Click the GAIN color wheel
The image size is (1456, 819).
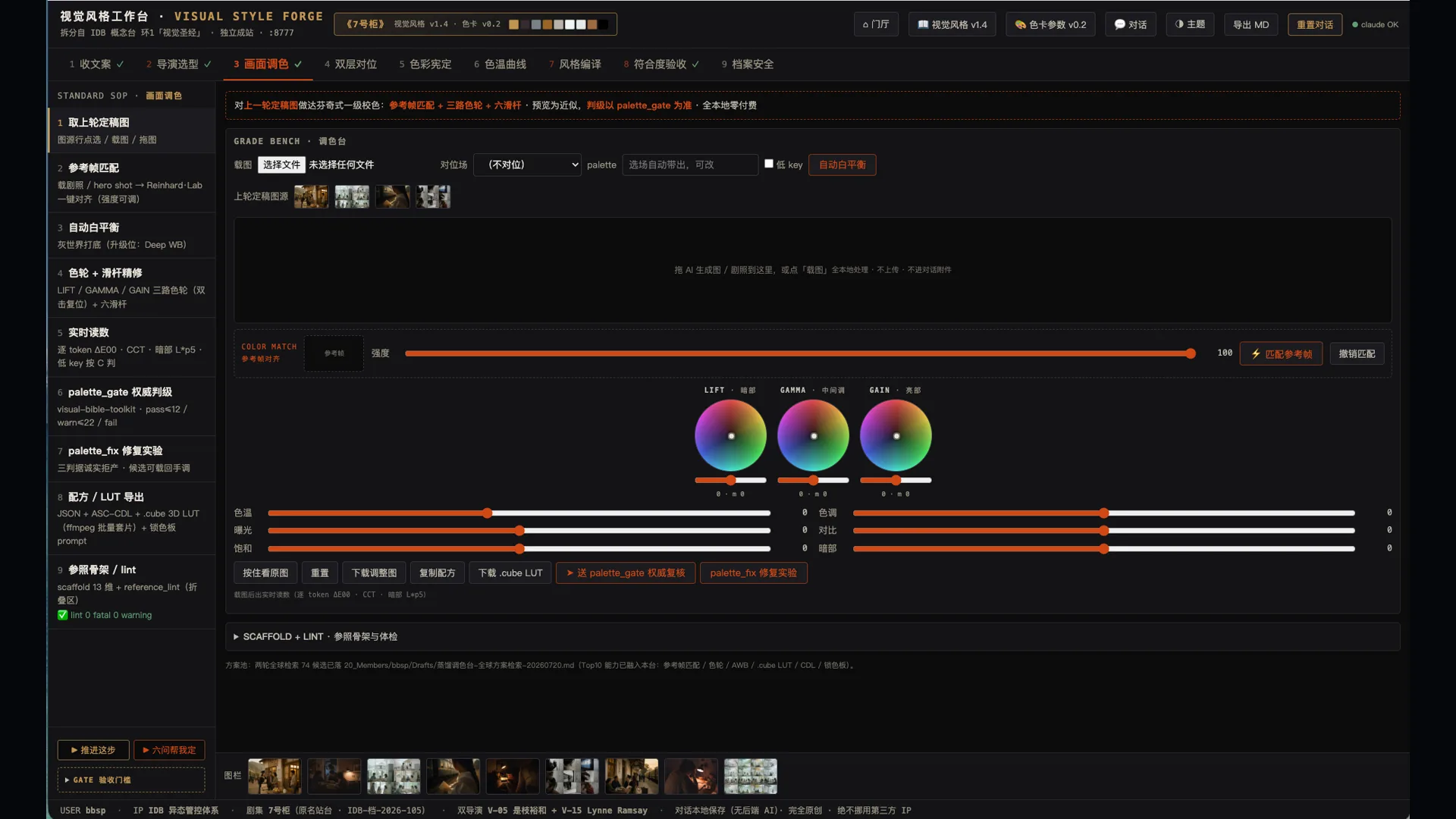896,436
